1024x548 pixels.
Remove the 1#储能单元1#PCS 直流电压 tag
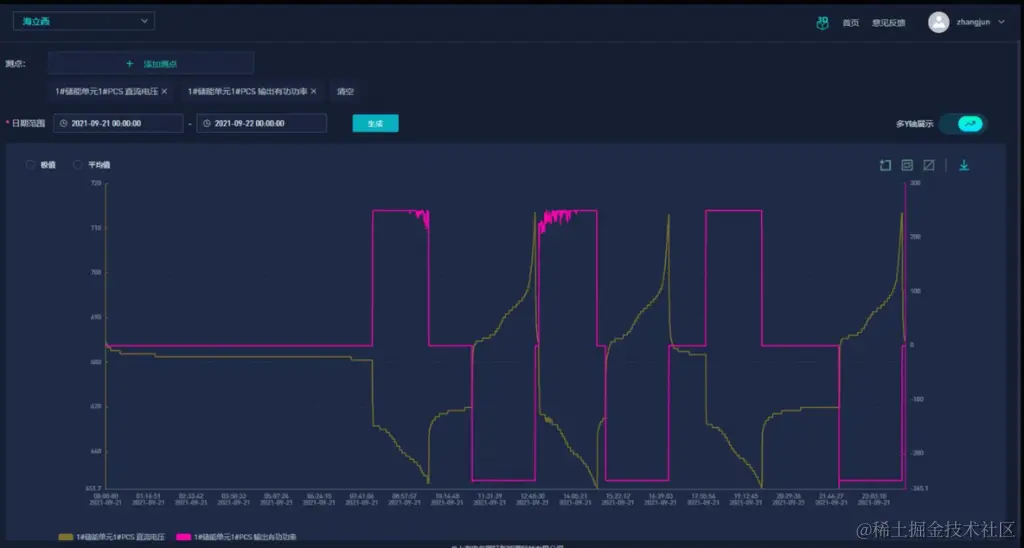164,91
